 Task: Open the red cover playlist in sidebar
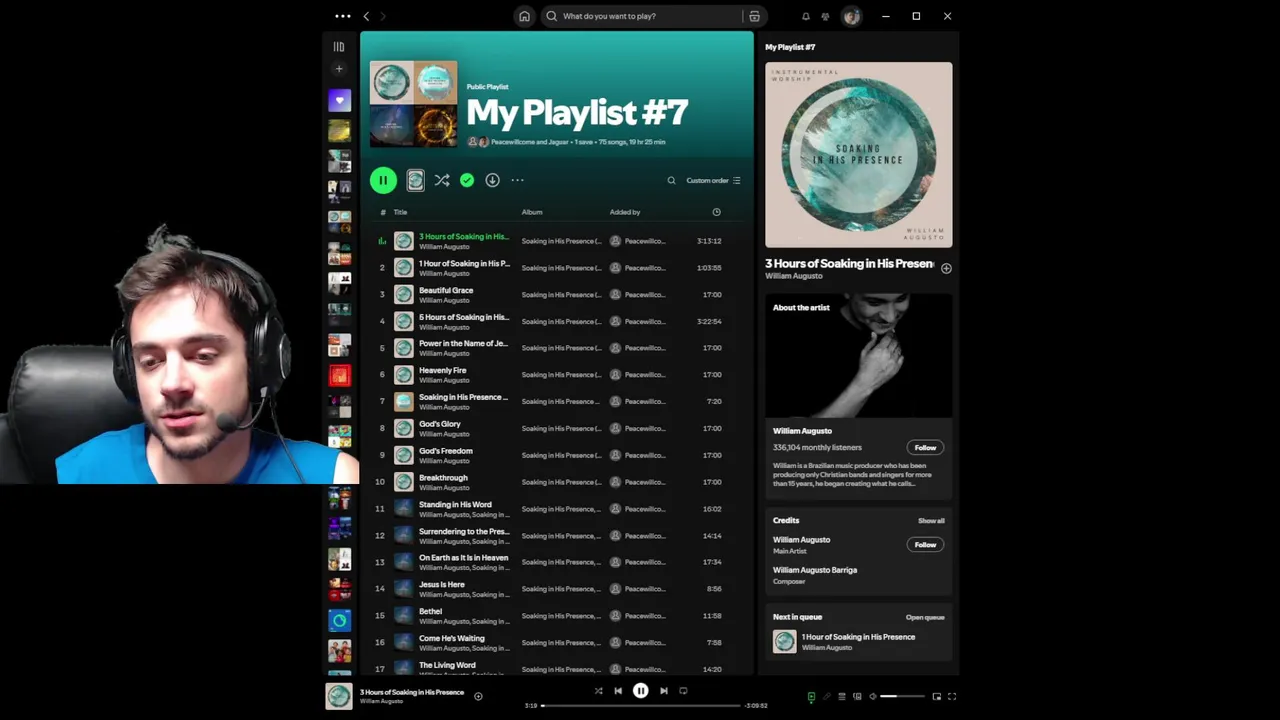(x=339, y=376)
